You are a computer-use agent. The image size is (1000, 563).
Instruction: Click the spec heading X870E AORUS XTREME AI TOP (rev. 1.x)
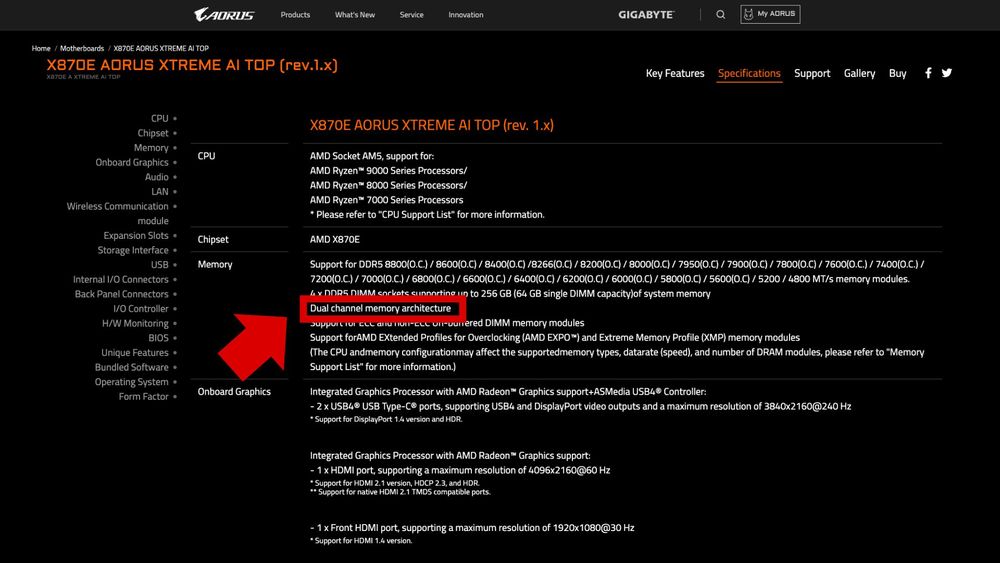(432, 125)
